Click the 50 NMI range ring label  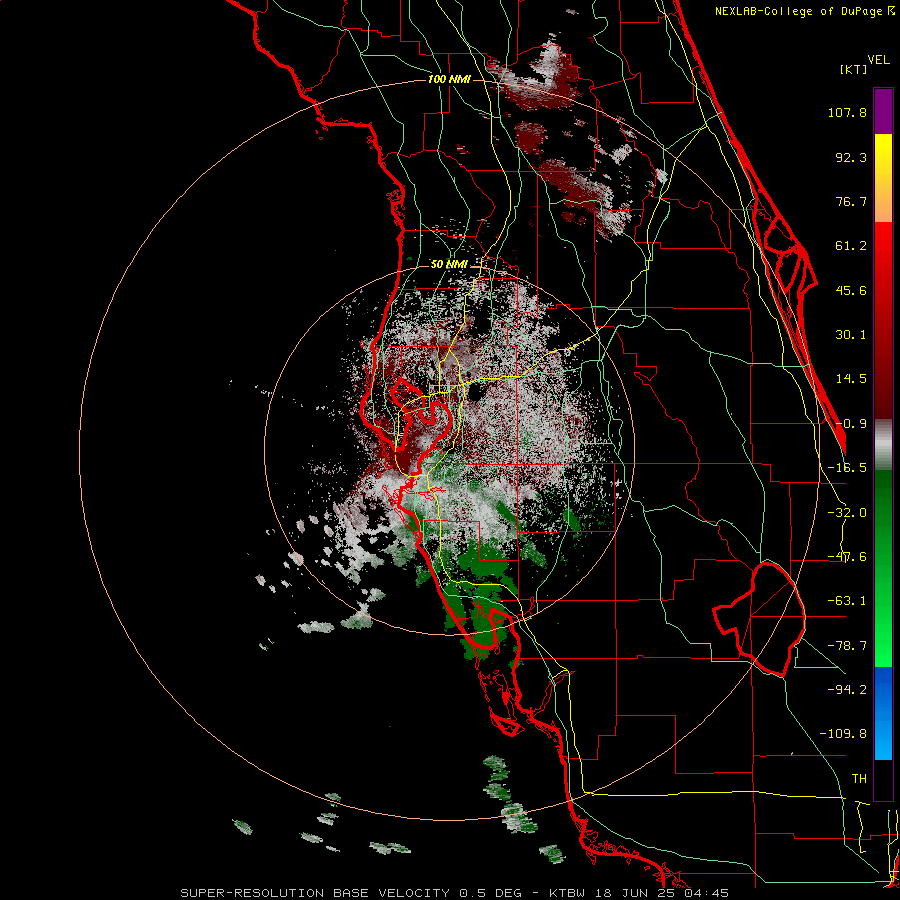click(449, 265)
